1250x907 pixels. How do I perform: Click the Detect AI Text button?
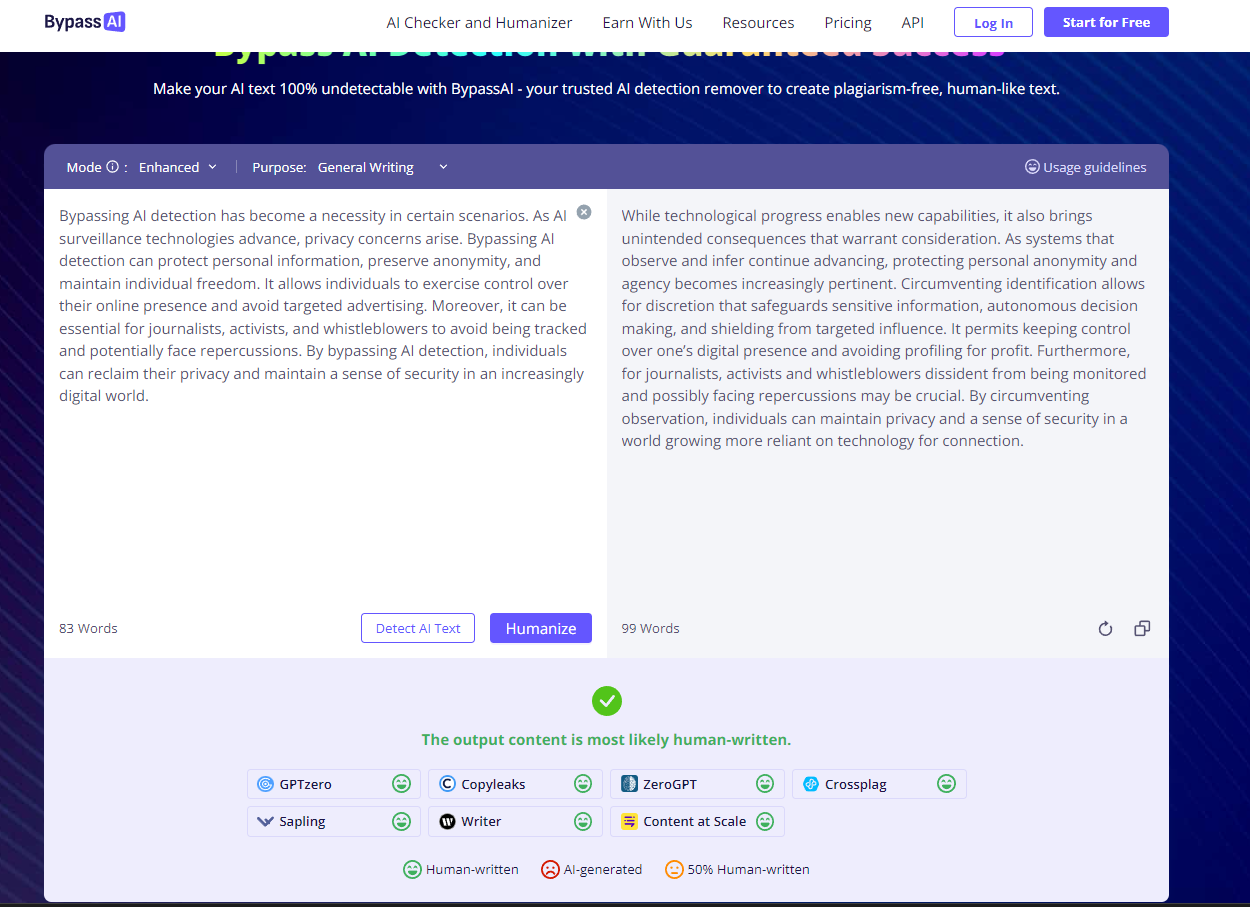418,628
